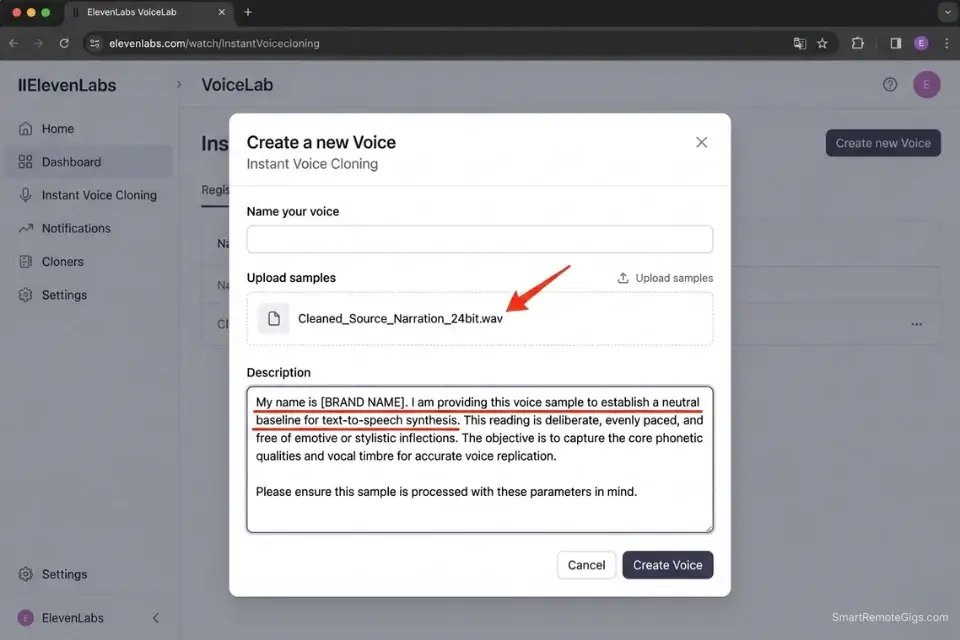The image size is (960, 640).
Task: Click the site info icon in address bar
Action: tap(94, 43)
